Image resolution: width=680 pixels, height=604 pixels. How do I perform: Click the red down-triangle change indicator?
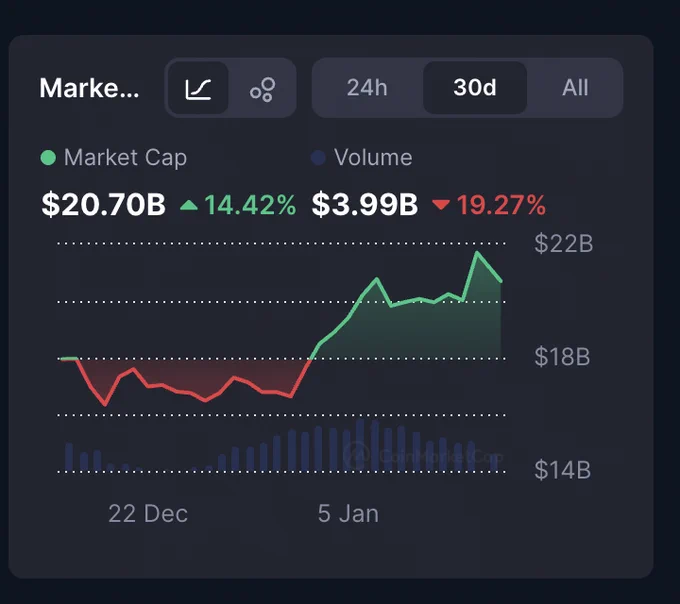441,205
